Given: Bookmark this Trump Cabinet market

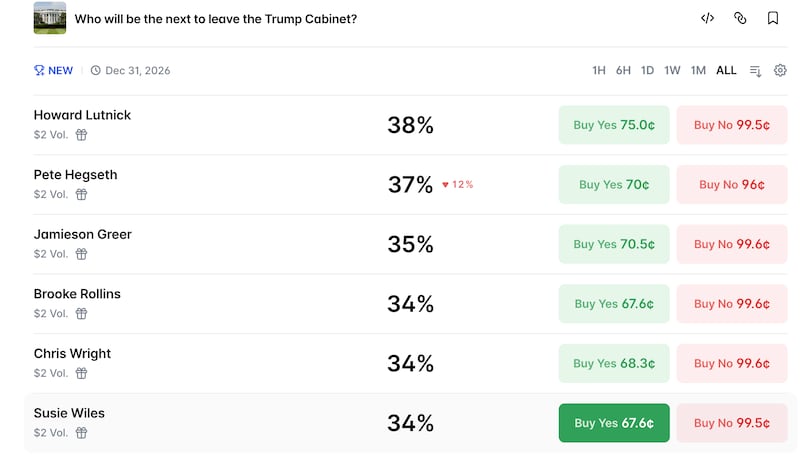Looking at the screenshot, I should (773, 18).
